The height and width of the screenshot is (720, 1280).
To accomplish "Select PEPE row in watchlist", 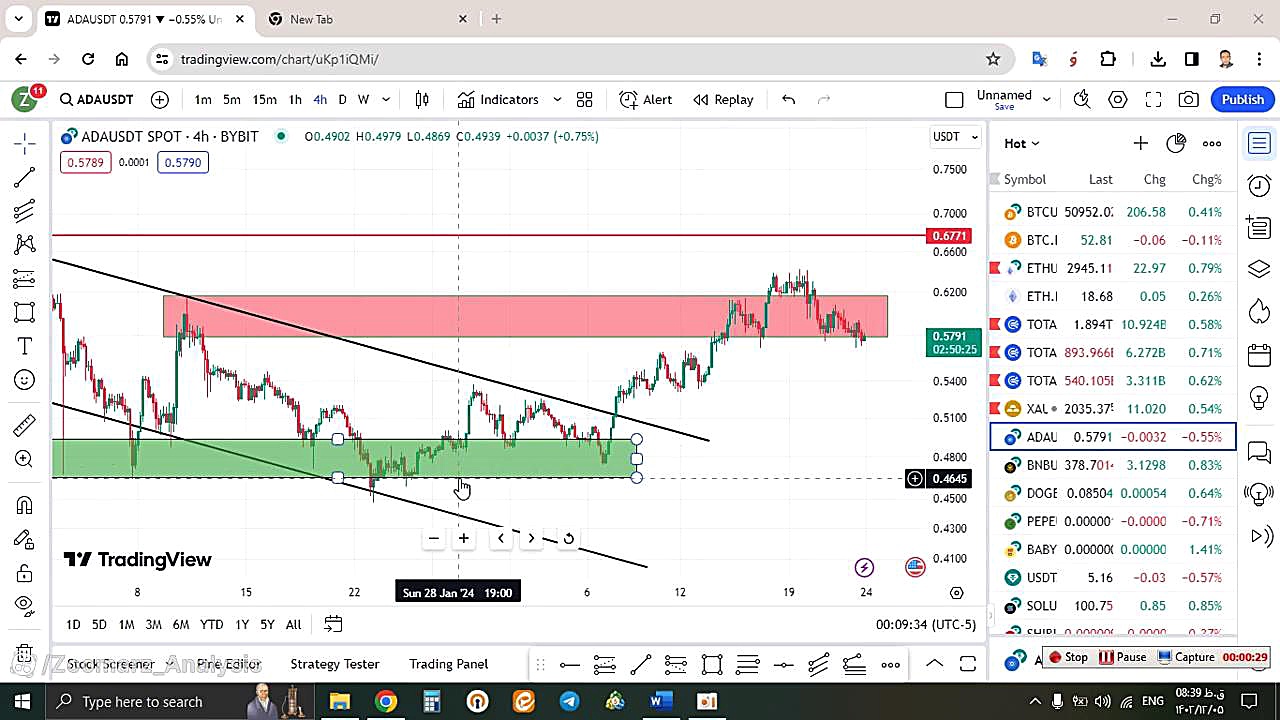I will (x=1113, y=521).
